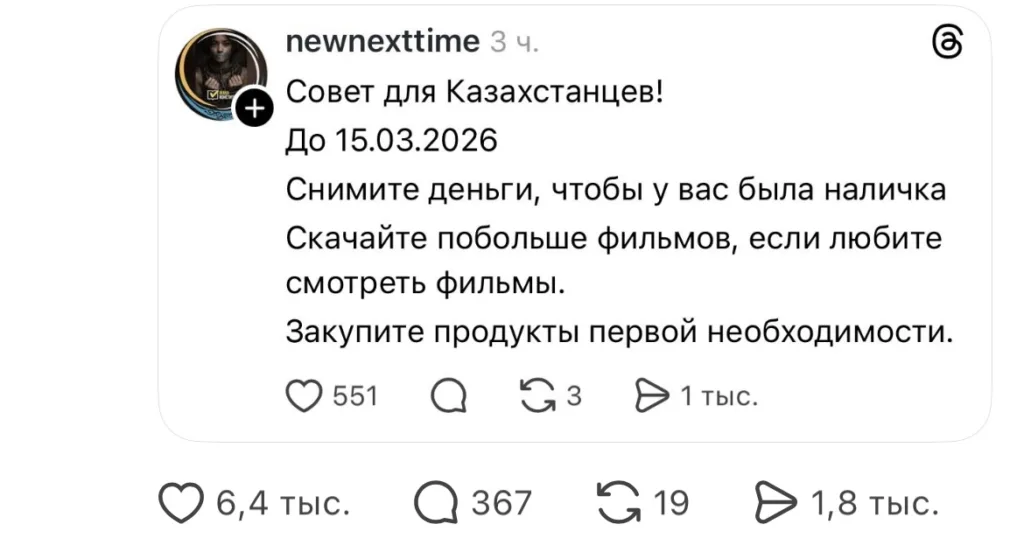1024x559 pixels.
Task: Click the Threads logo icon
Action: tap(946, 45)
